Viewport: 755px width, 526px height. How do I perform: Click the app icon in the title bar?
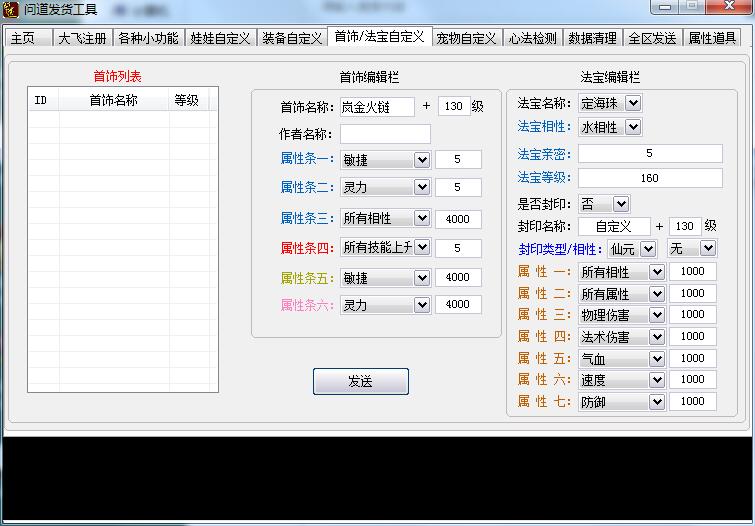(11, 9)
